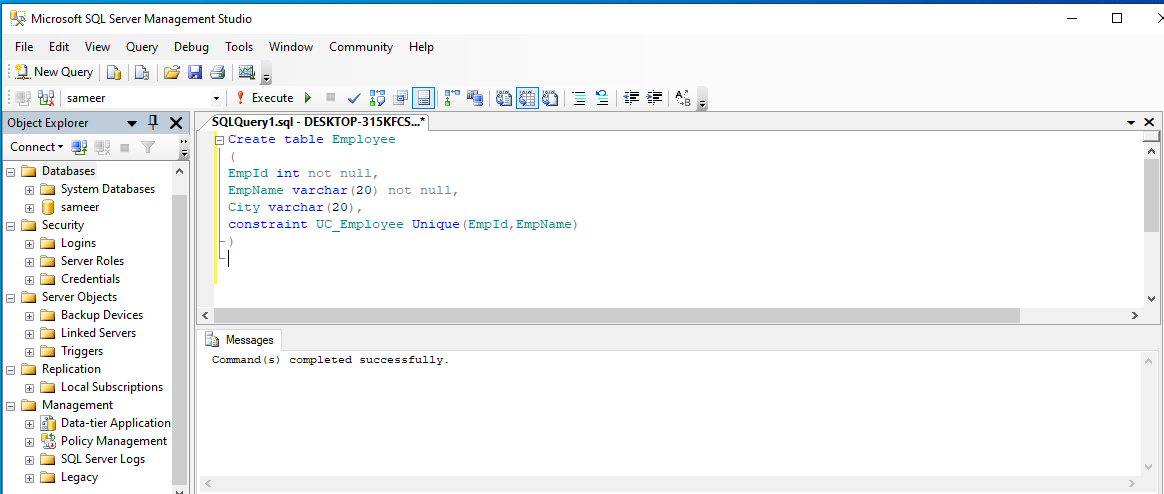
Task: Switch to the Messages results tab
Action: tap(241, 340)
